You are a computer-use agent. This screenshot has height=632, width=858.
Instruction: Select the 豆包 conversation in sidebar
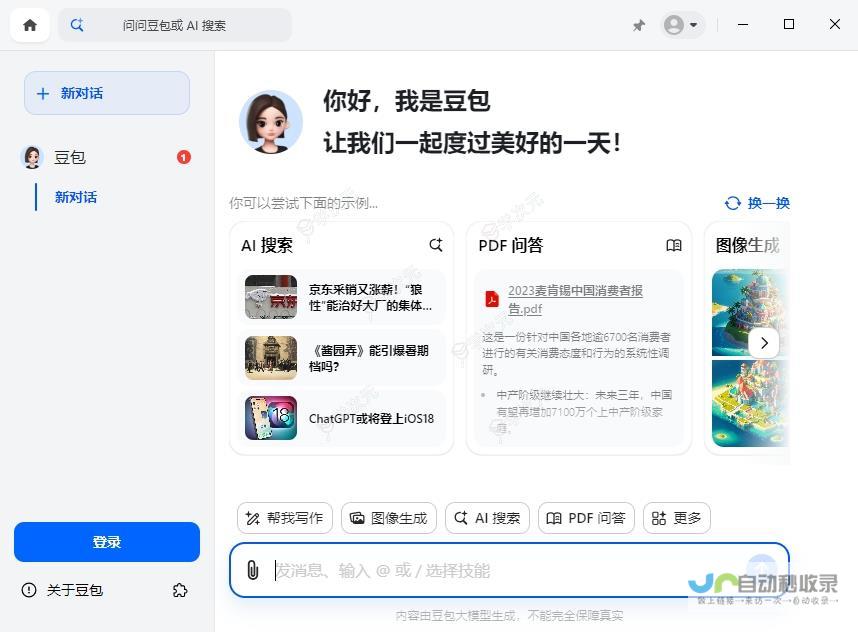click(x=106, y=158)
